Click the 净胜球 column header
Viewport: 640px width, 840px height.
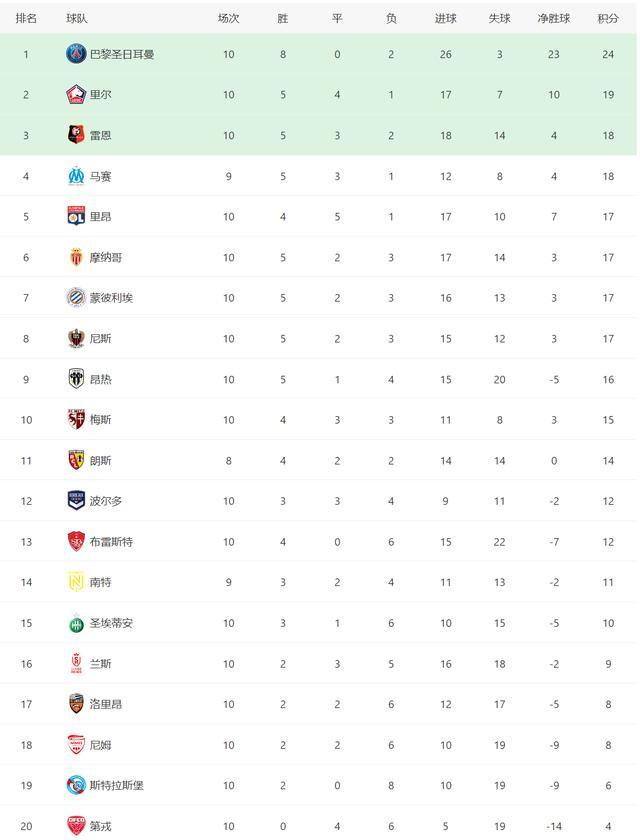[x=554, y=18]
